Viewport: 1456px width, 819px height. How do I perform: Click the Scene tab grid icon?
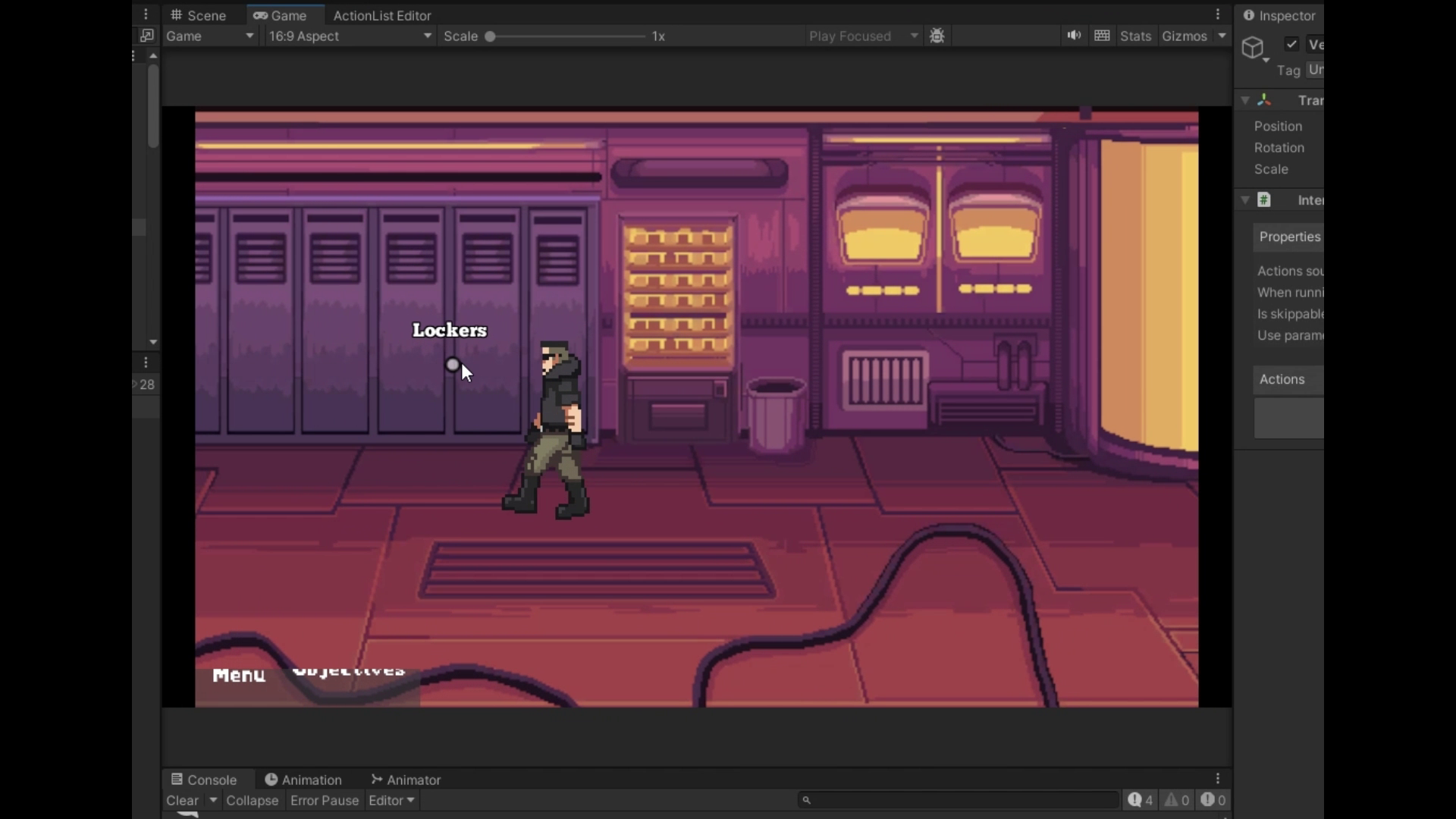coord(176,15)
